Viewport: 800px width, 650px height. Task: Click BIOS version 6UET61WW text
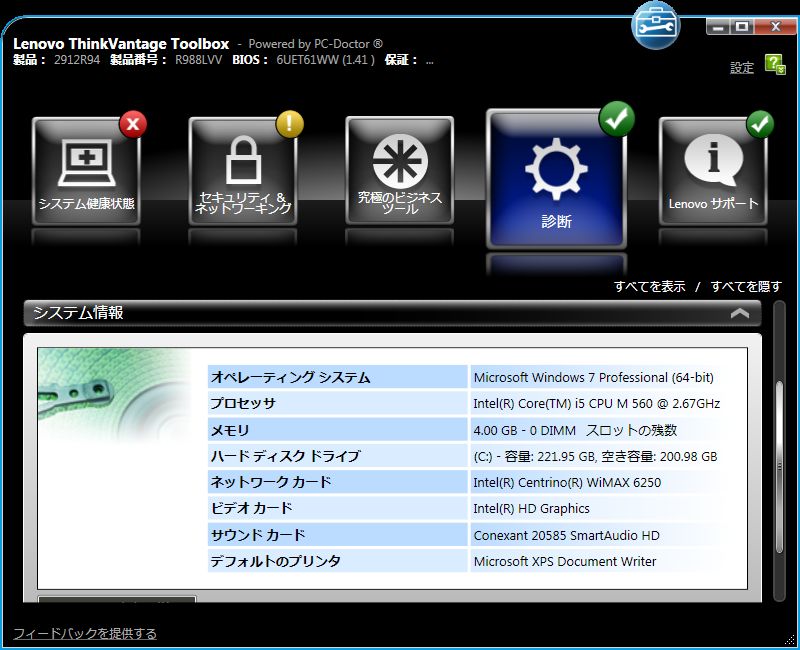pyautogui.click(x=326, y=60)
